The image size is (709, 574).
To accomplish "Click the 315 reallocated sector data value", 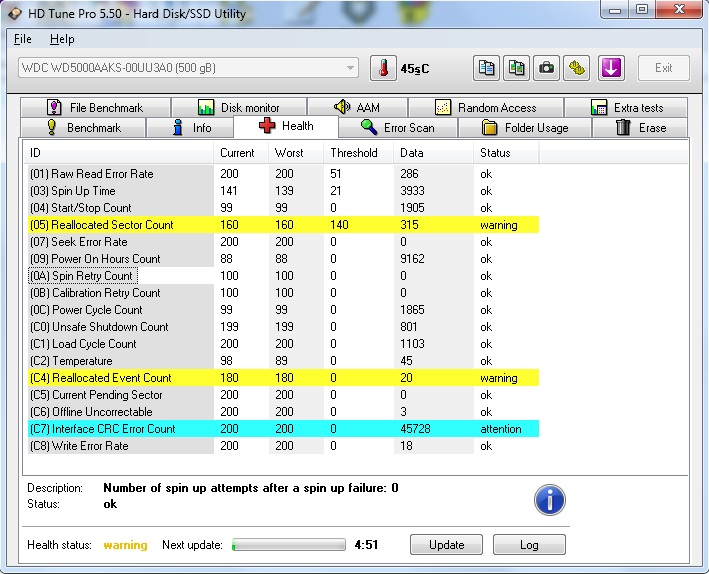I will point(409,225).
